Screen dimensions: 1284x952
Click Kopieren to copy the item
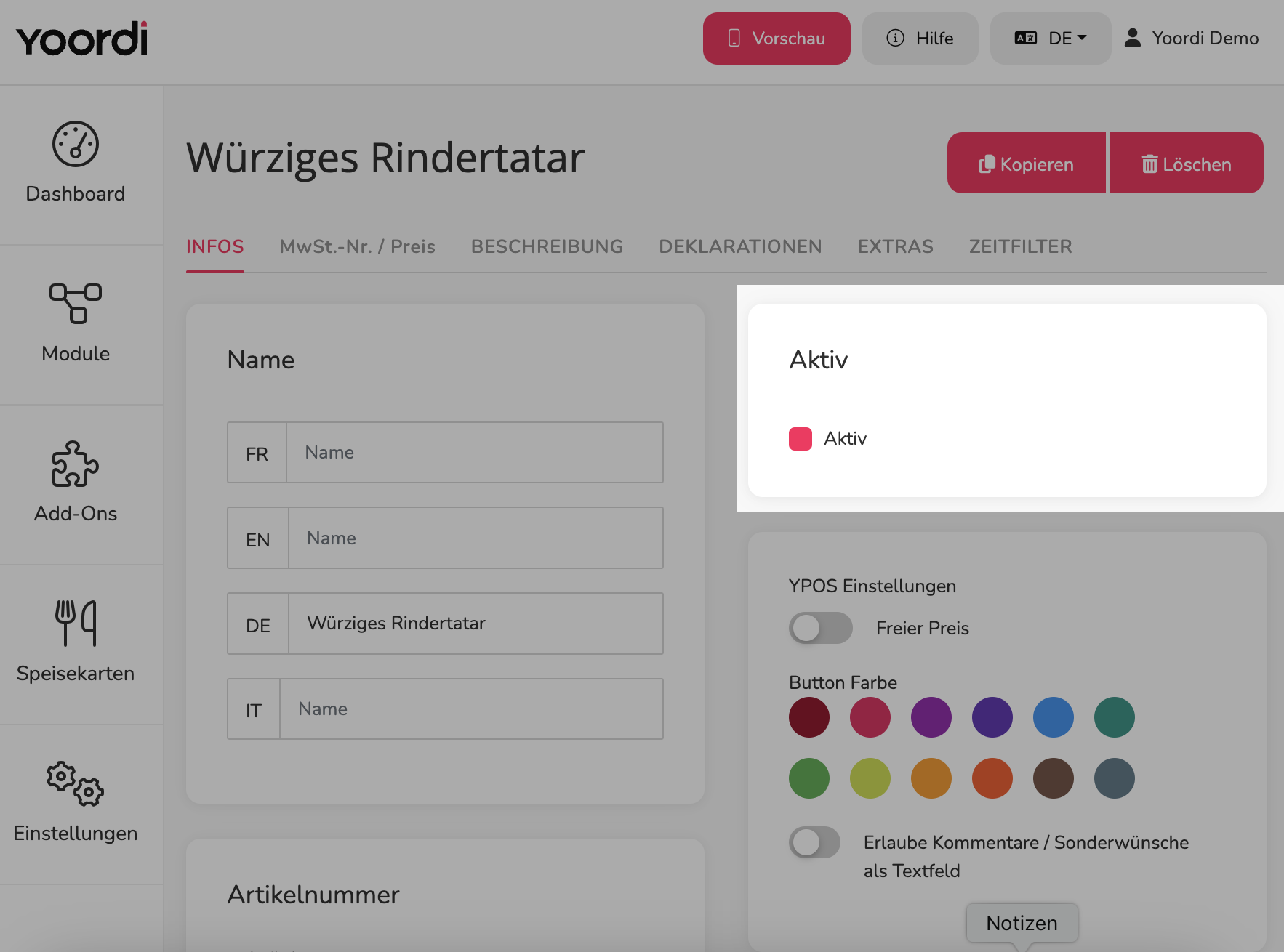point(1026,163)
